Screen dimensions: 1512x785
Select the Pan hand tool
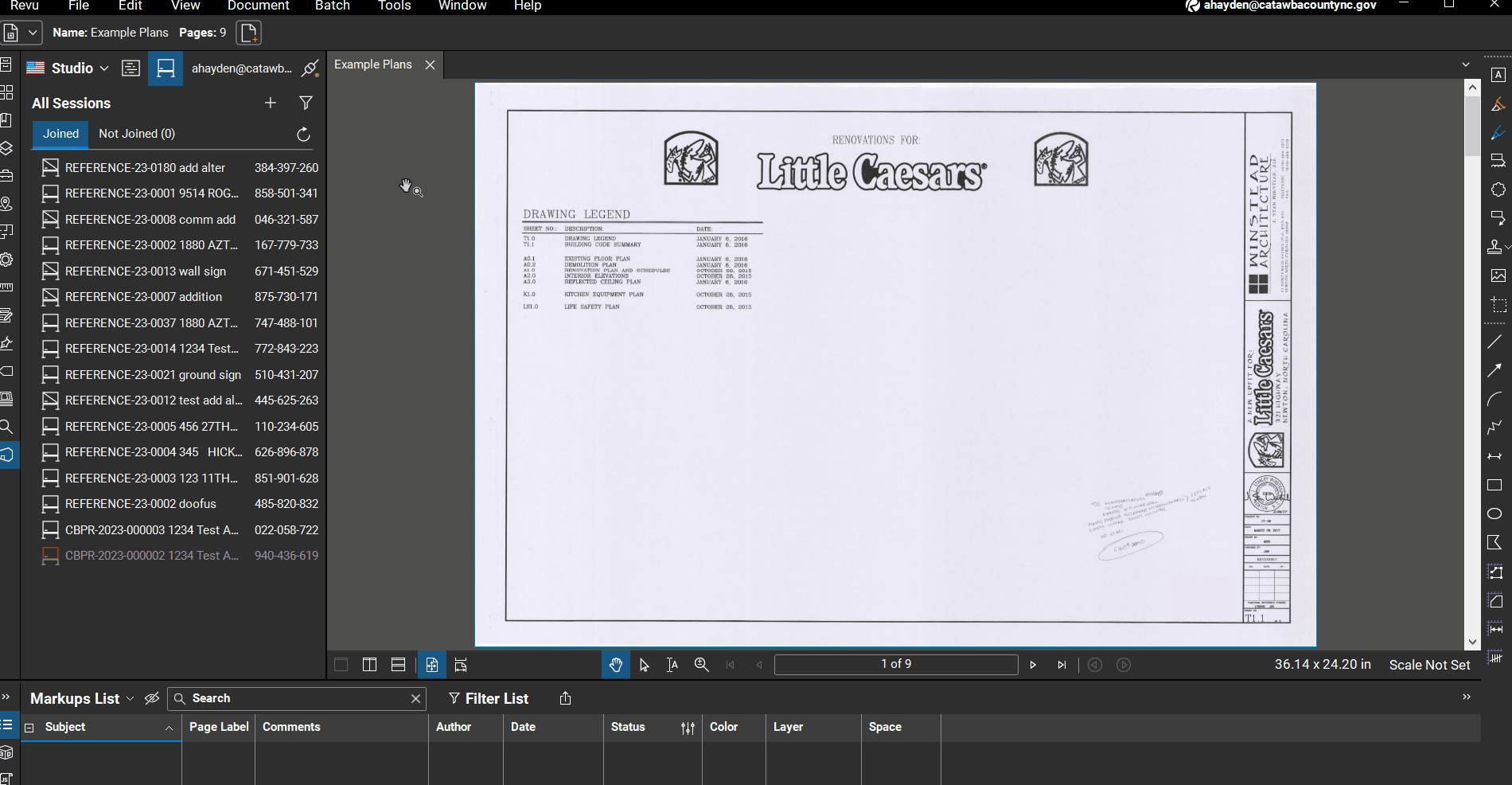615,665
